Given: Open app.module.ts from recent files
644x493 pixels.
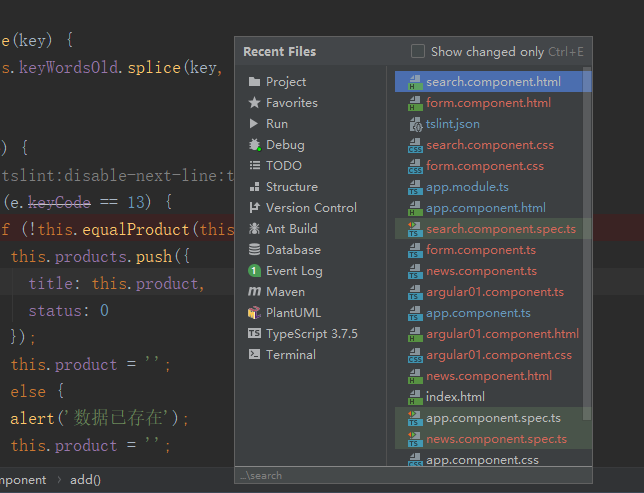Looking at the screenshot, I should (467, 187).
